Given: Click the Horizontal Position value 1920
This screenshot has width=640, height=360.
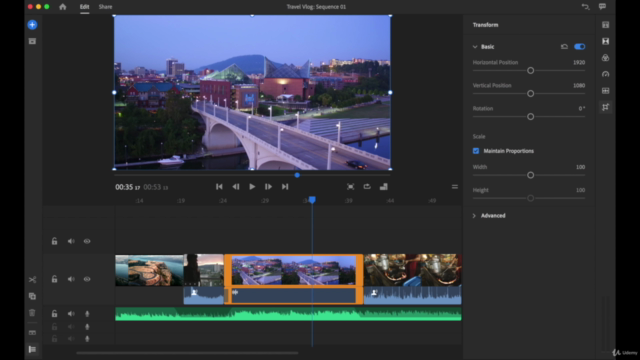Looking at the screenshot, I should 579,62.
